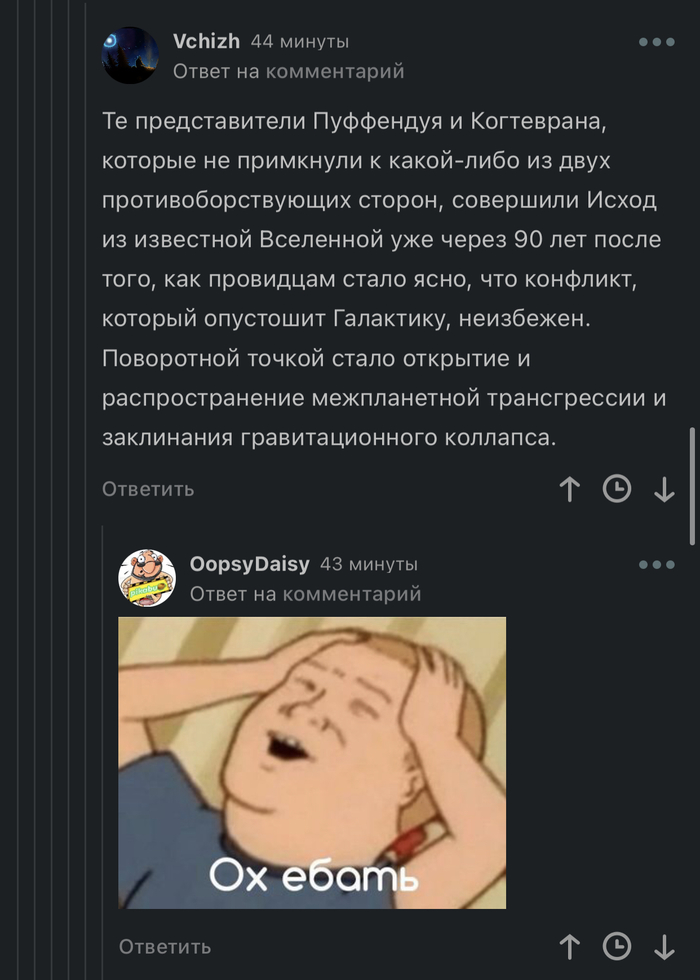The height and width of the screenshot is (980, 700).
Task: Open three-dot menu on Vchizh's comment
Action: tap(657, 42)
